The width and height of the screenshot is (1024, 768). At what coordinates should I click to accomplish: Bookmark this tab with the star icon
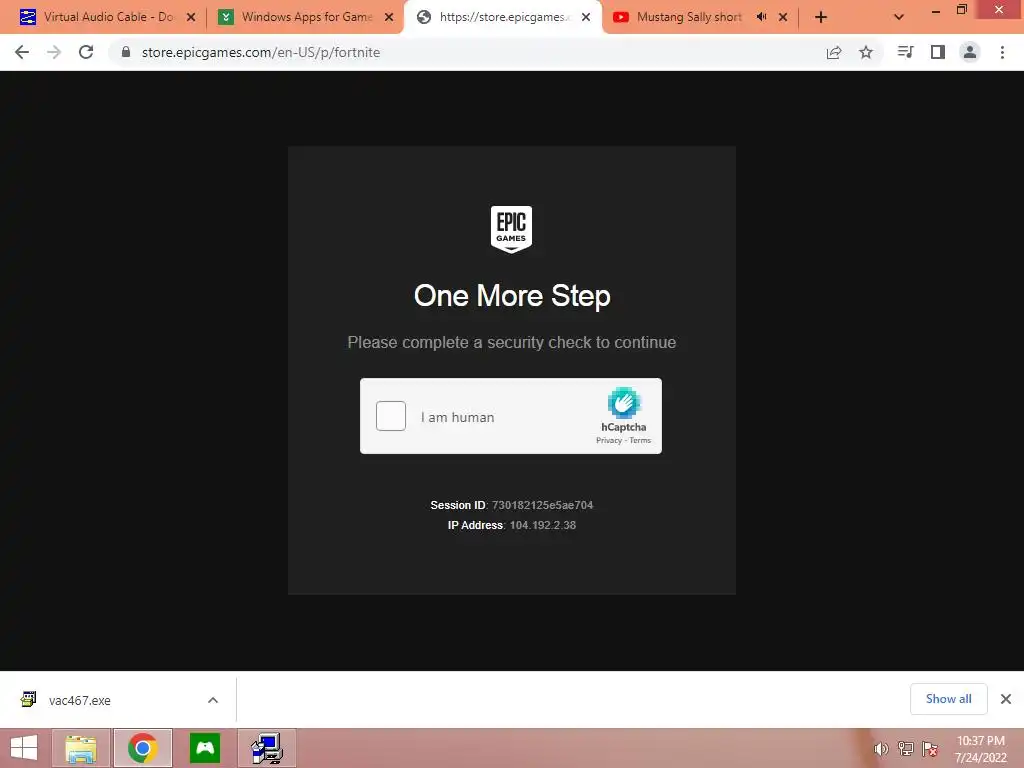tap(866, 52)
